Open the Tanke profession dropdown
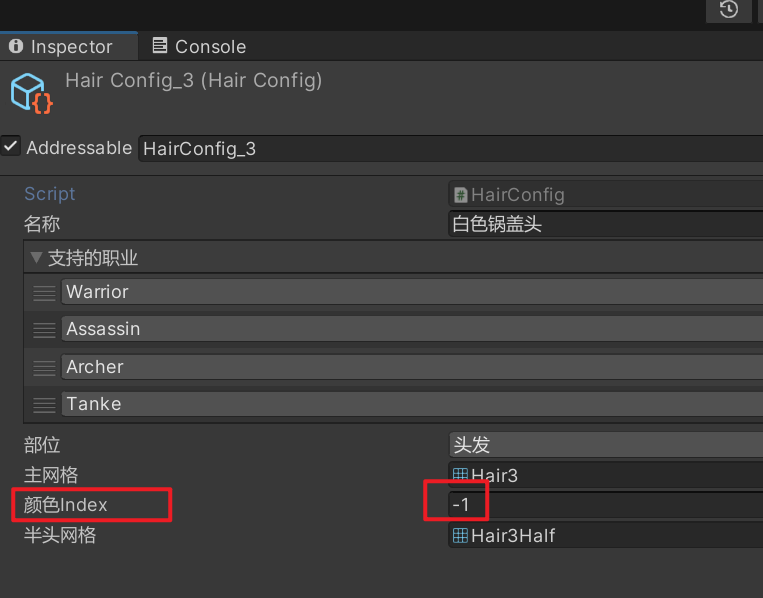Image resolution: width=763 pixels, height=598 pixels. [412, 403]
